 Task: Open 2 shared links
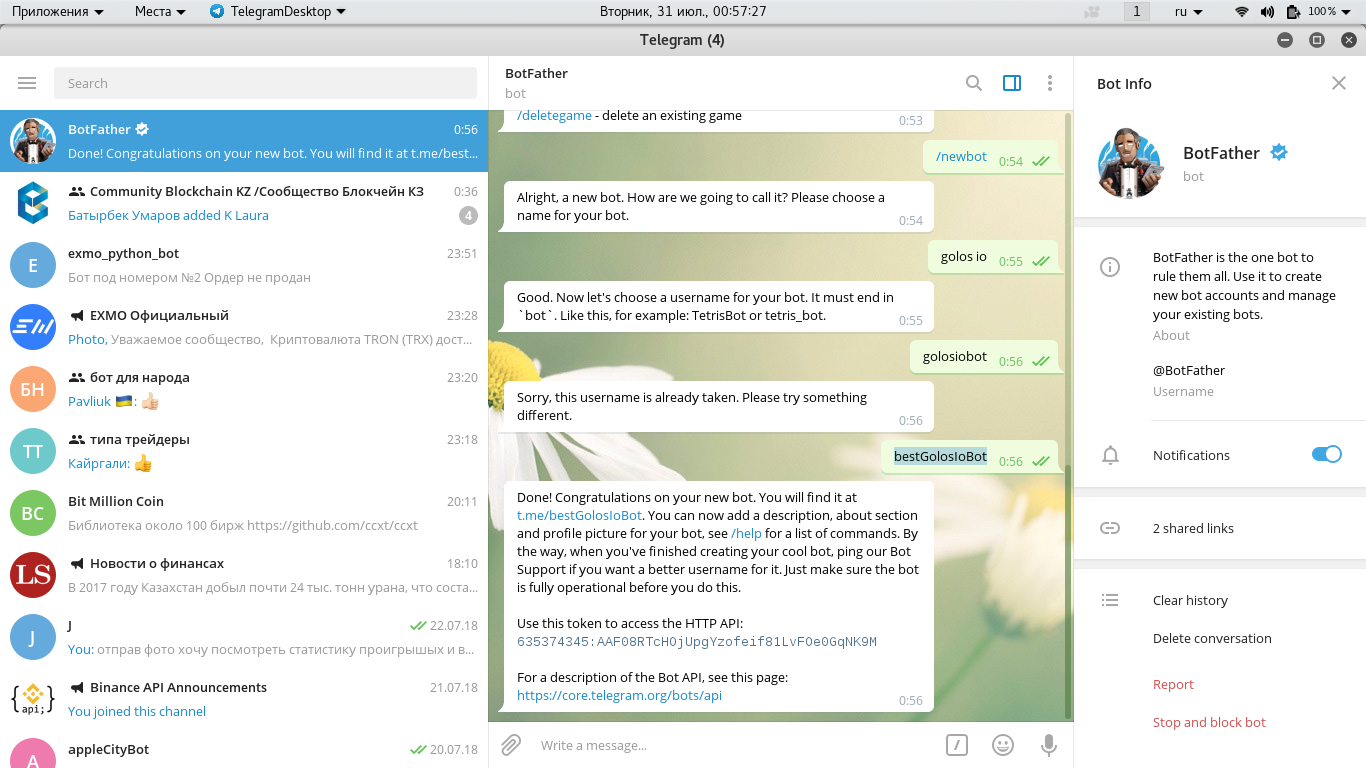point(1193,528)
